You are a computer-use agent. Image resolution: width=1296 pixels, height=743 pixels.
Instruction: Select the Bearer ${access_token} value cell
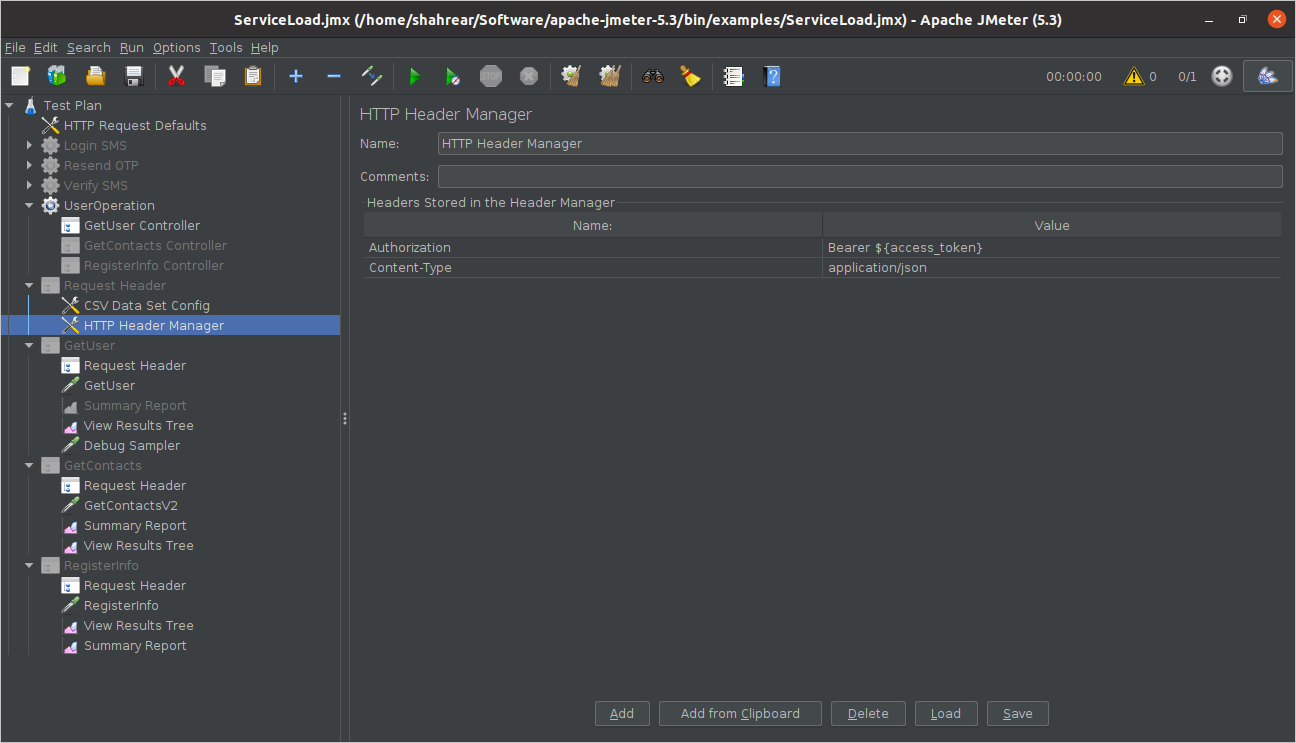pyautogui.click(x=1052, y=247)
